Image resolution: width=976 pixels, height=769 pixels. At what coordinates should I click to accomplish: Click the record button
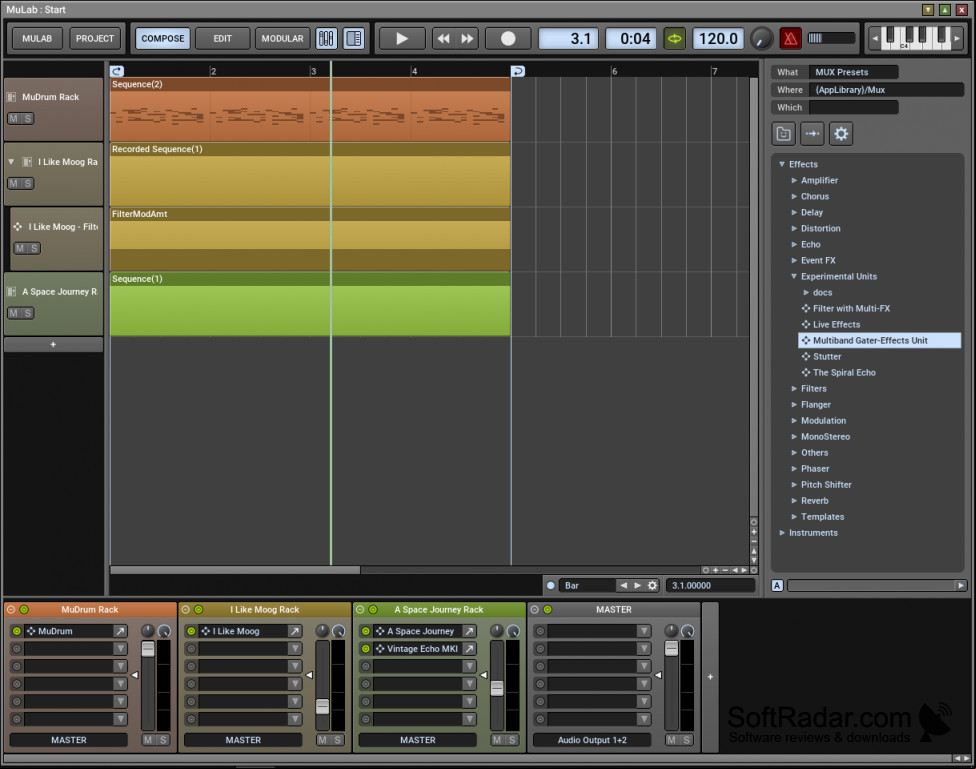click(508, 39)
